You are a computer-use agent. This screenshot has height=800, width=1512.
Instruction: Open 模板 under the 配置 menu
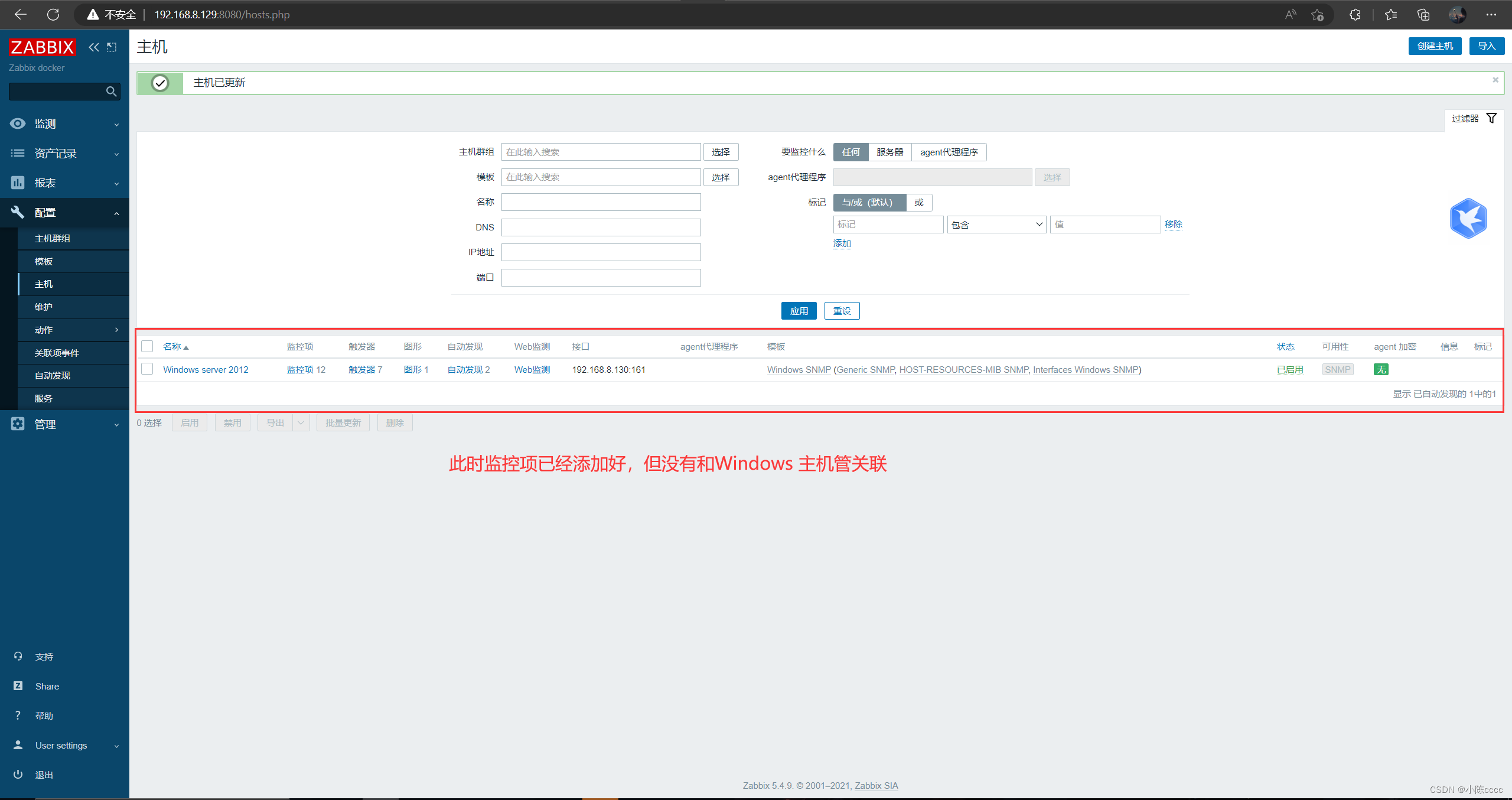(x=44, y=261)
